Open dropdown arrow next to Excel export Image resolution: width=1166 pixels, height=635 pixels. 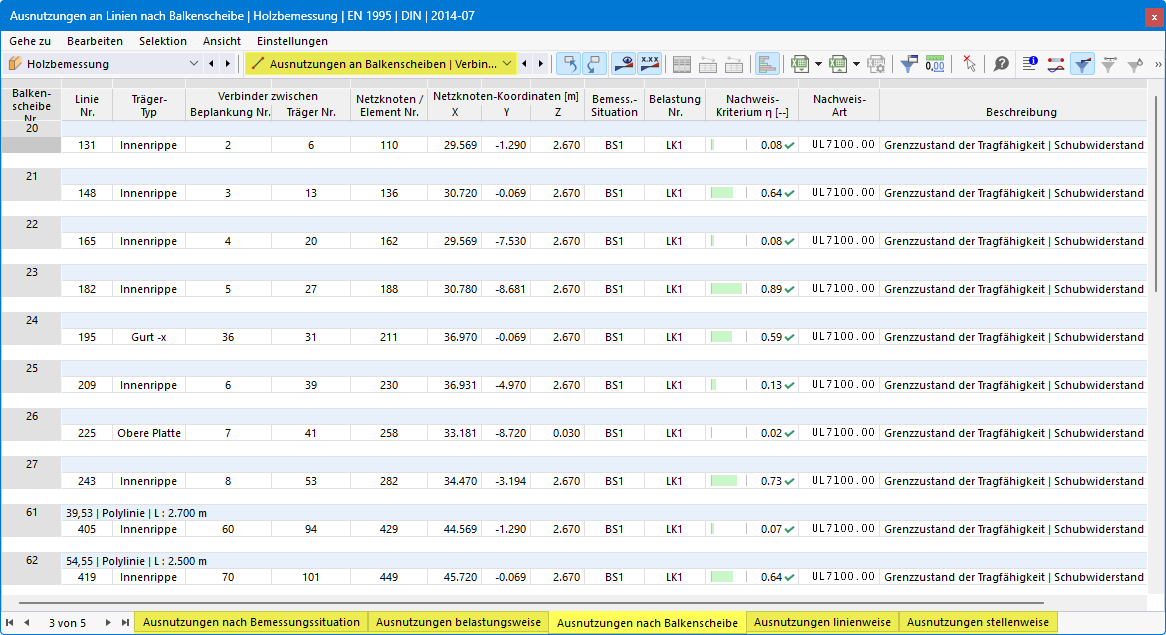pyautogui.click(x=818, y=64)
